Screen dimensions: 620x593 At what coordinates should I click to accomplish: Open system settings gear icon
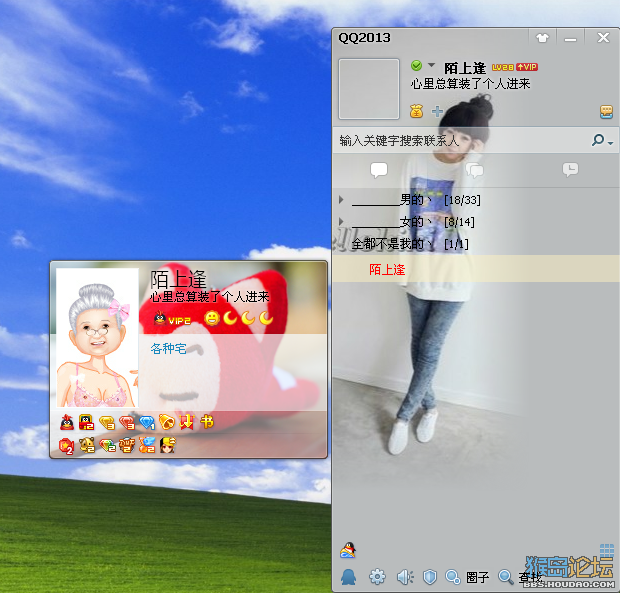pyautogui.click(x=377, y=577)
